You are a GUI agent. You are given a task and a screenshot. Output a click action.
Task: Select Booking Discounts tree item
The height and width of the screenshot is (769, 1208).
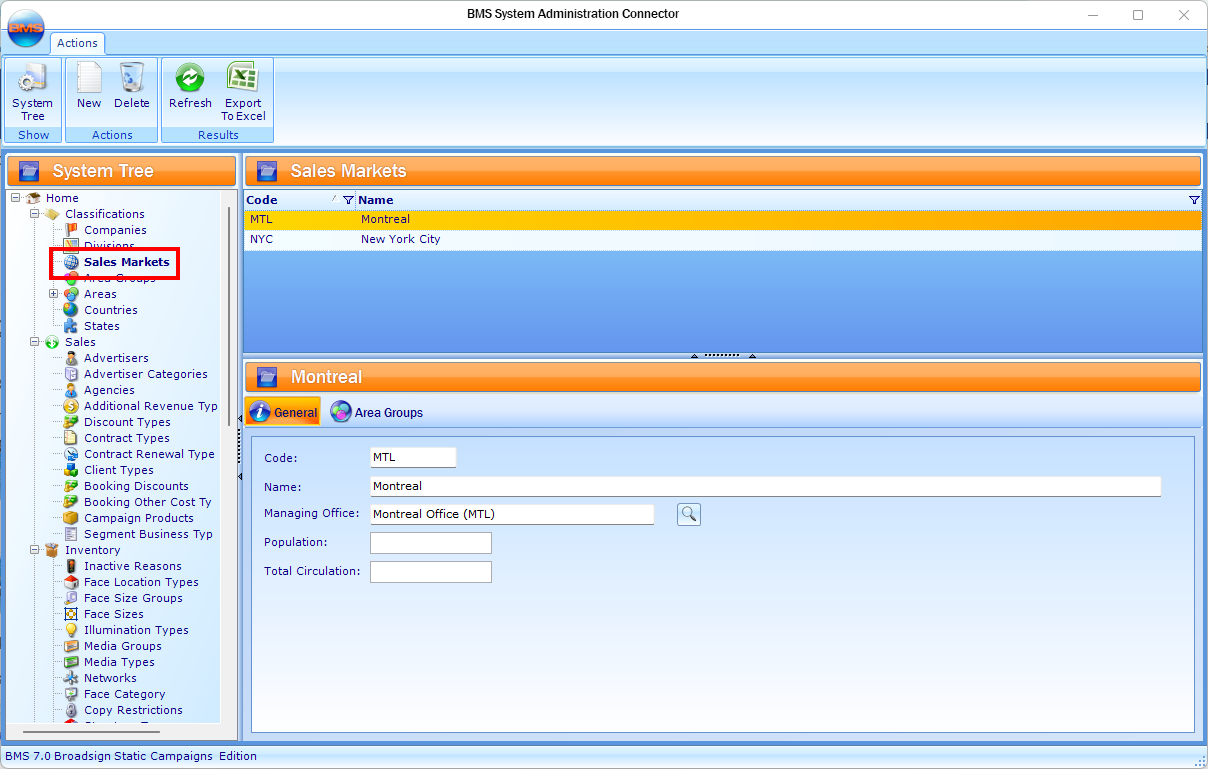(x=136, y=486)
